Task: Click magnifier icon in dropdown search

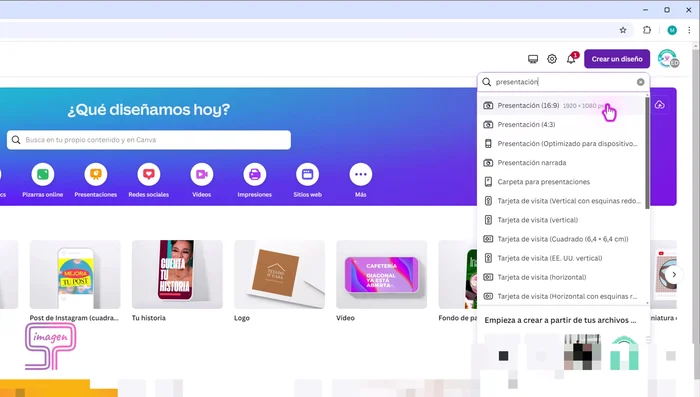Action: pos(487,82)
